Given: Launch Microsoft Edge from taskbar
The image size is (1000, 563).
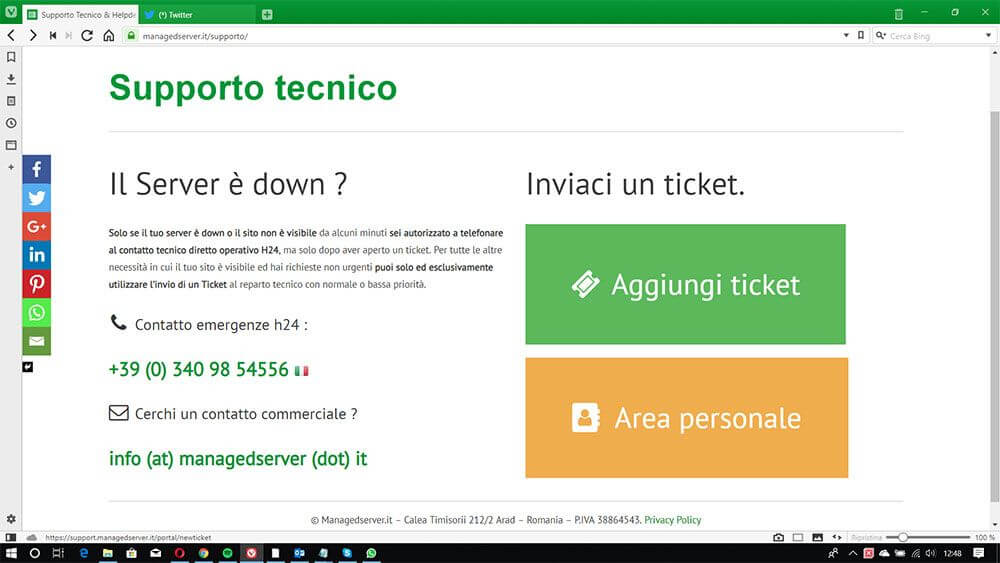Looking at the screenshot, I should (x=84, y=553).
